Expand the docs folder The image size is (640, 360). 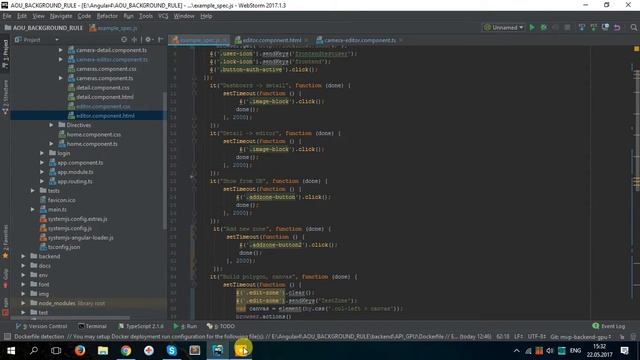click(x=23, y=266)
